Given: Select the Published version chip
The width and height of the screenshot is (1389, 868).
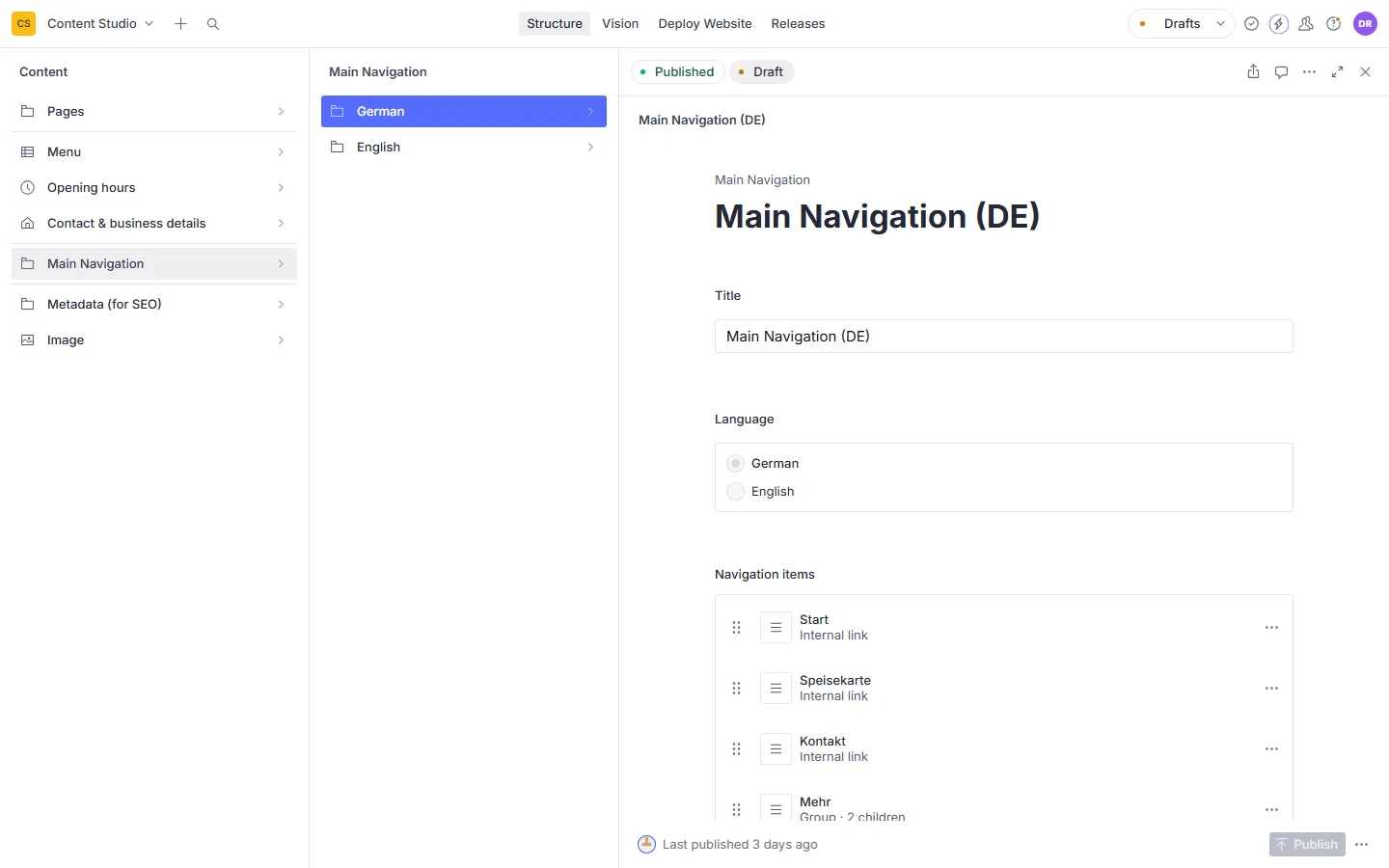Looking at the screenshot, I should click(677, 72).
